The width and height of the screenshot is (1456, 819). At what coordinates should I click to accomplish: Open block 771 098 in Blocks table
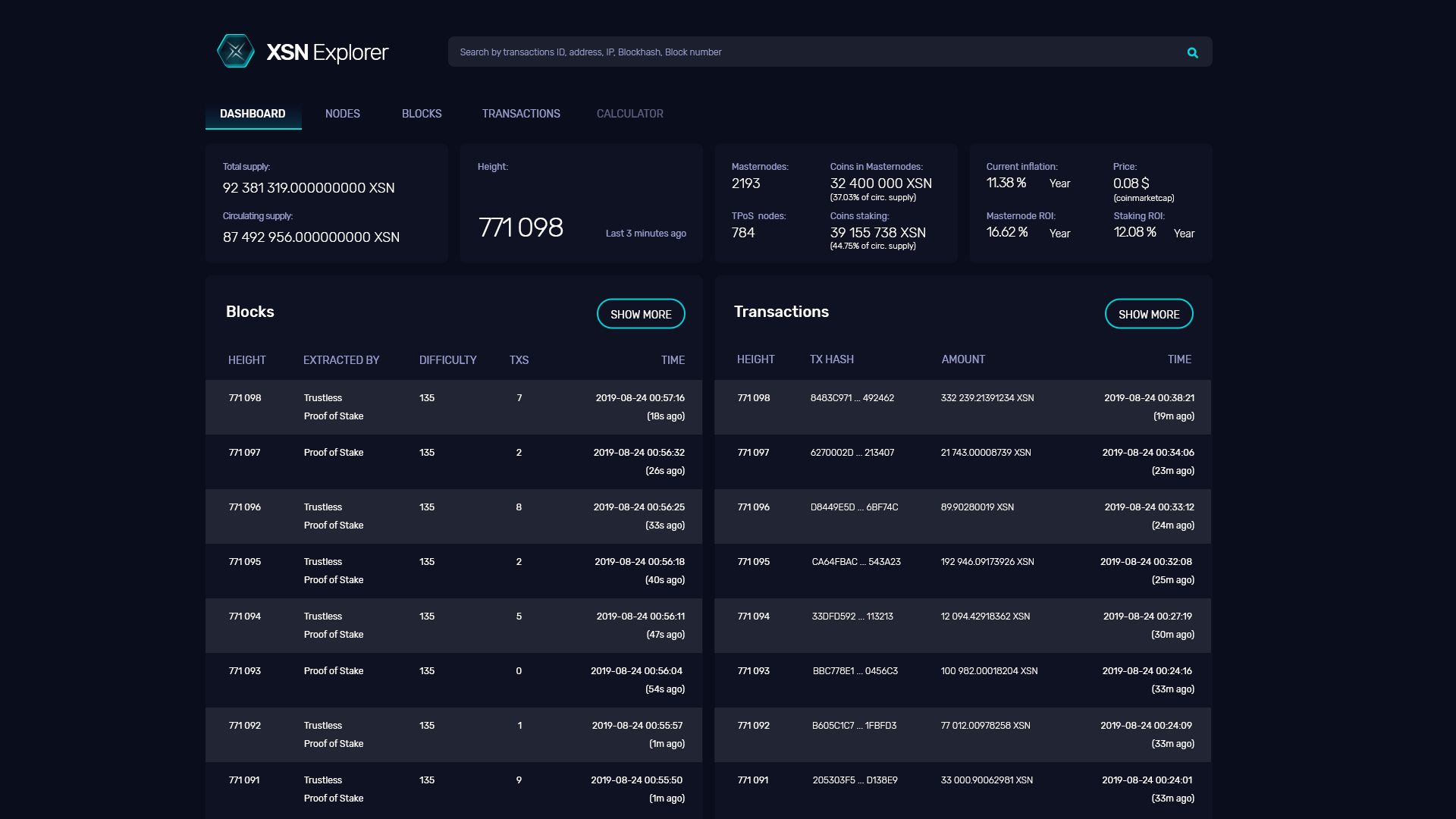coord(245,398)
